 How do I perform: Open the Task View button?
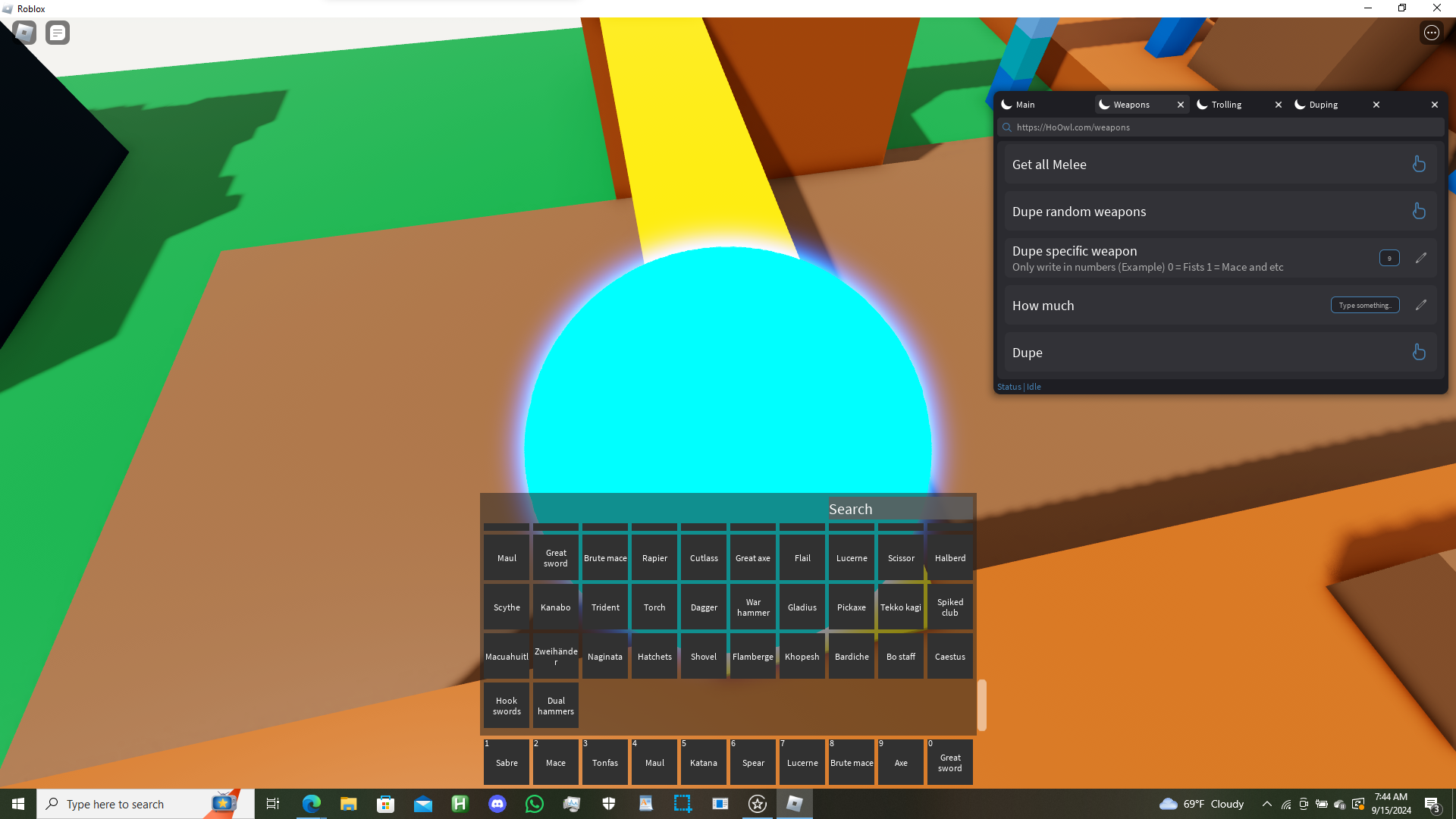(273, 804)
